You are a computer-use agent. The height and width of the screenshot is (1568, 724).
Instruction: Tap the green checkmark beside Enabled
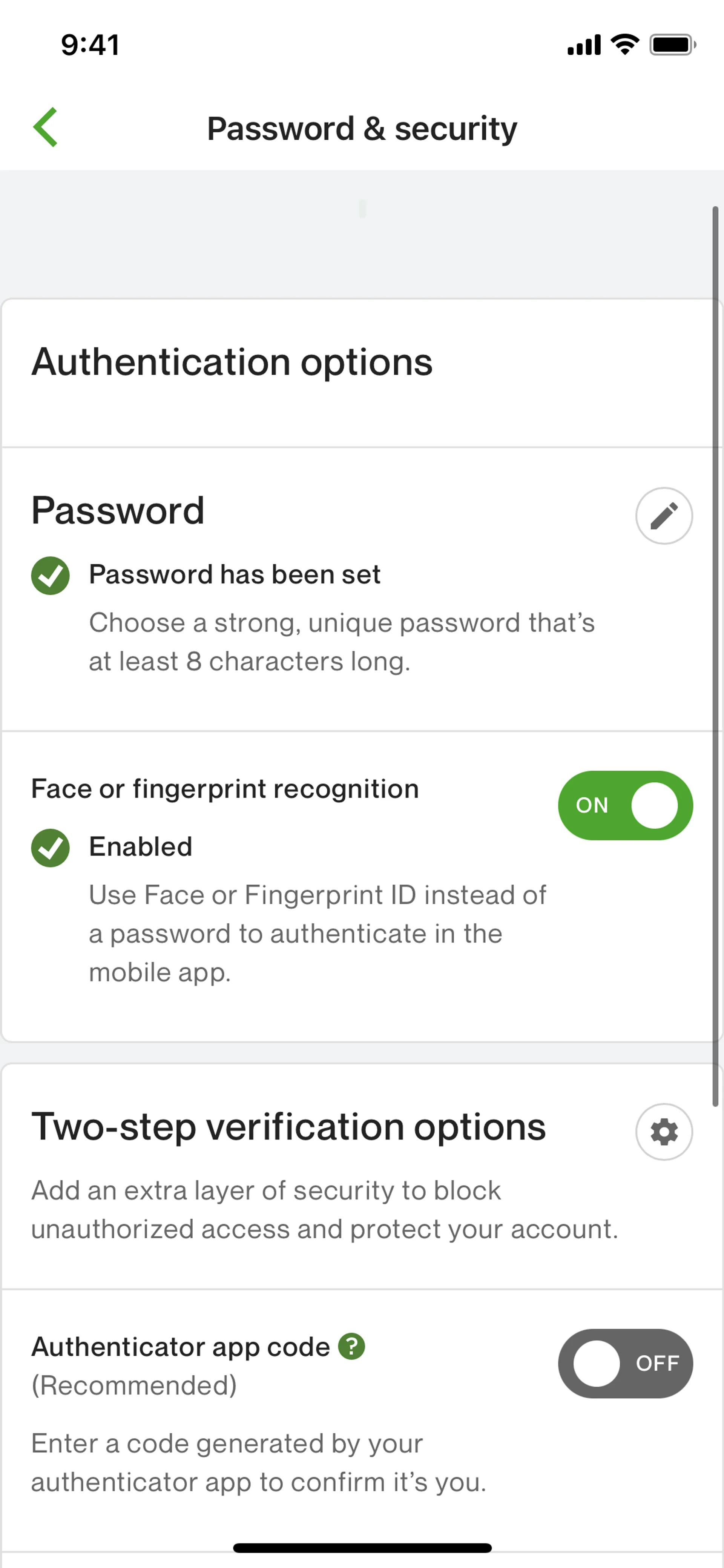(x=51, y=847)
